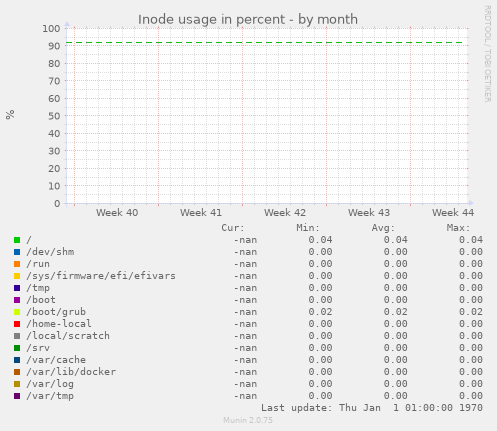Viewport: 497px width, 431px height.
Task: Click the -nan Cur value for /var/tmp
Action: (245, 396)
